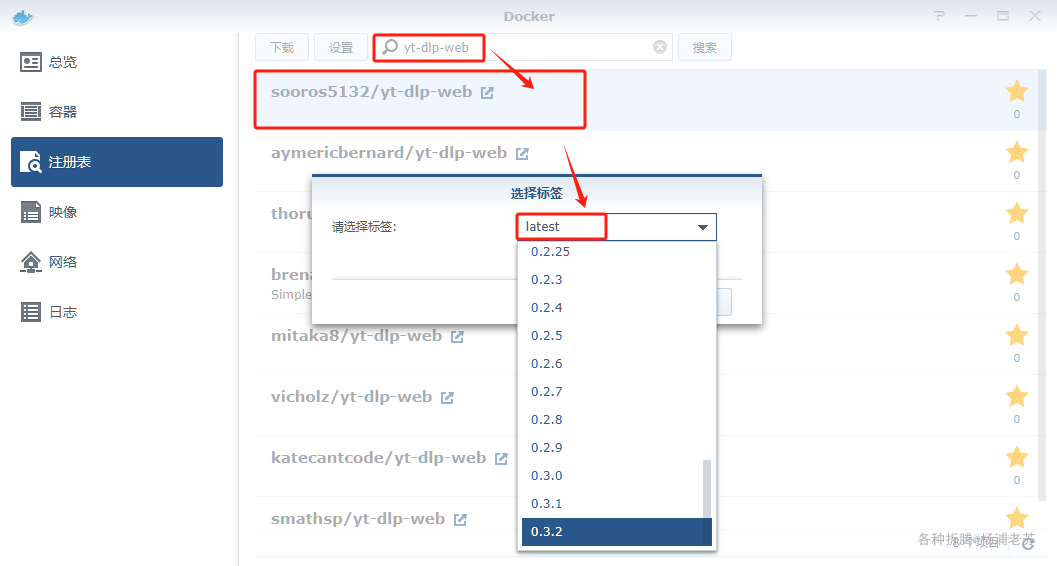Click the Search (搜索) button
Viewport: 1057px width, 566px height.
[704, 48]
